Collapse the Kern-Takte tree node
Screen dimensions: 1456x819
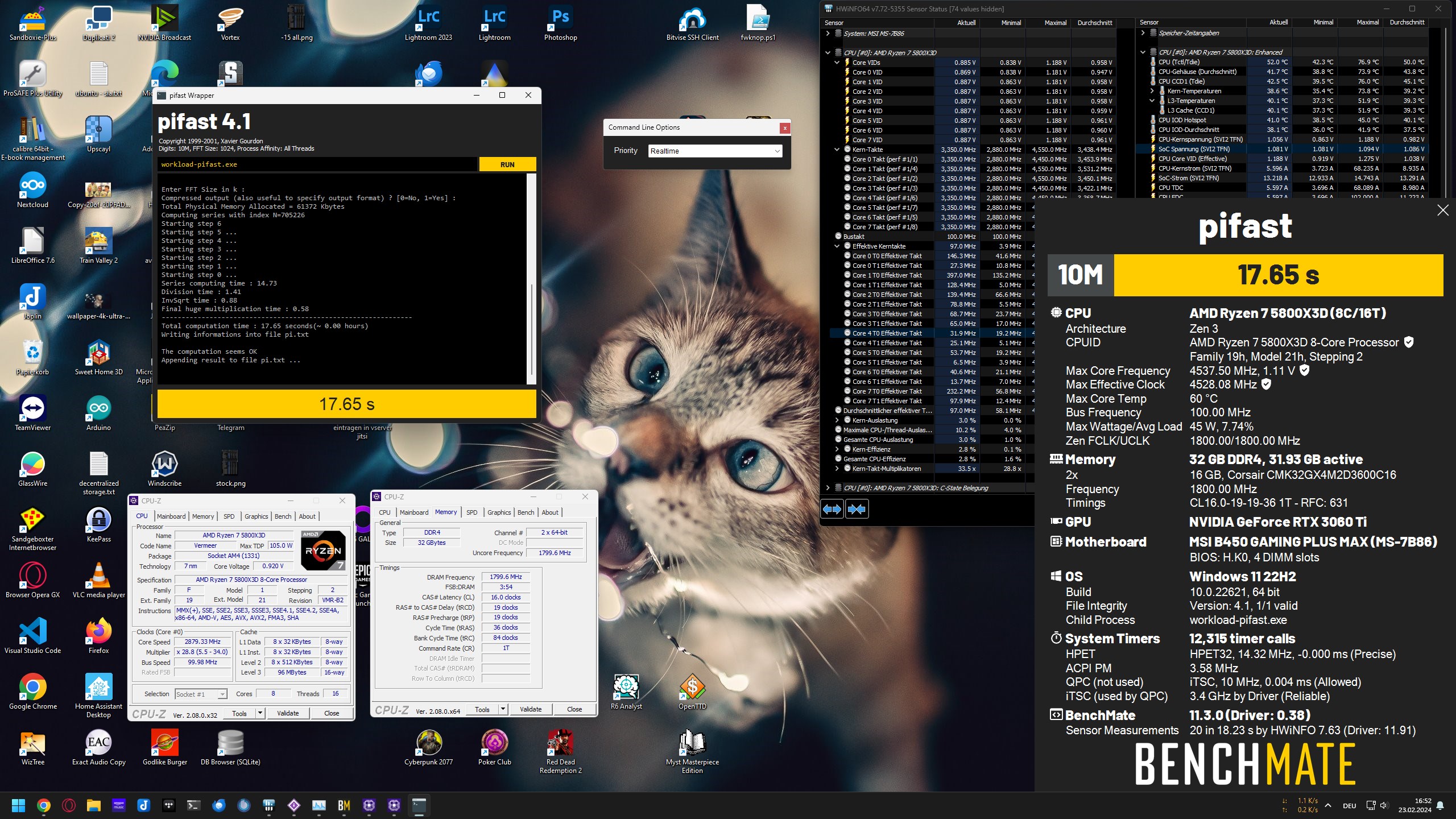837,150
